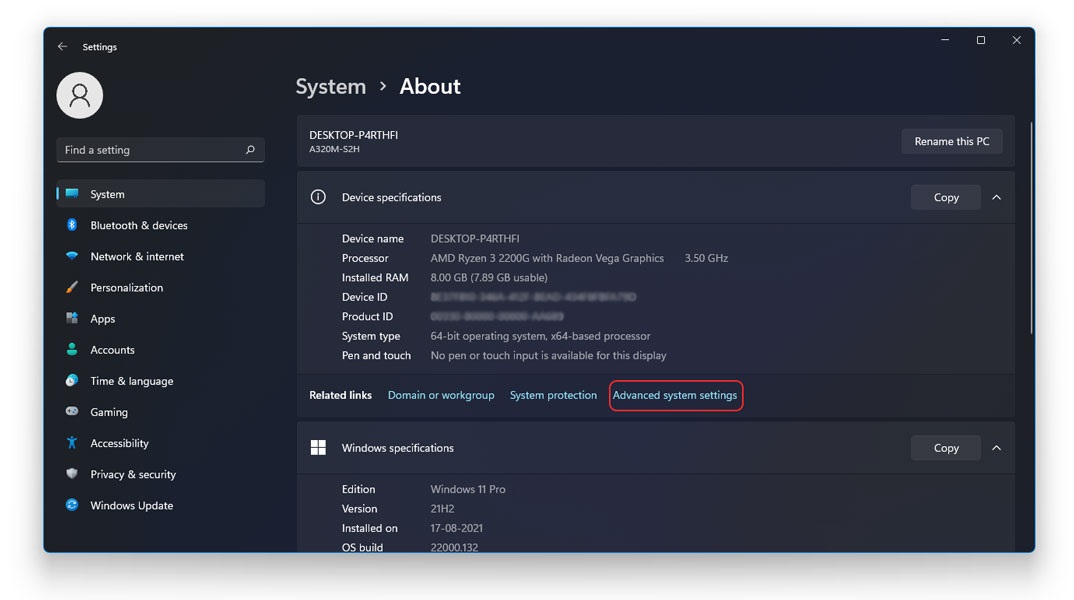Open Time & language settings
Viewport: 1074px width, 600px height.
[x=132, y=380]
